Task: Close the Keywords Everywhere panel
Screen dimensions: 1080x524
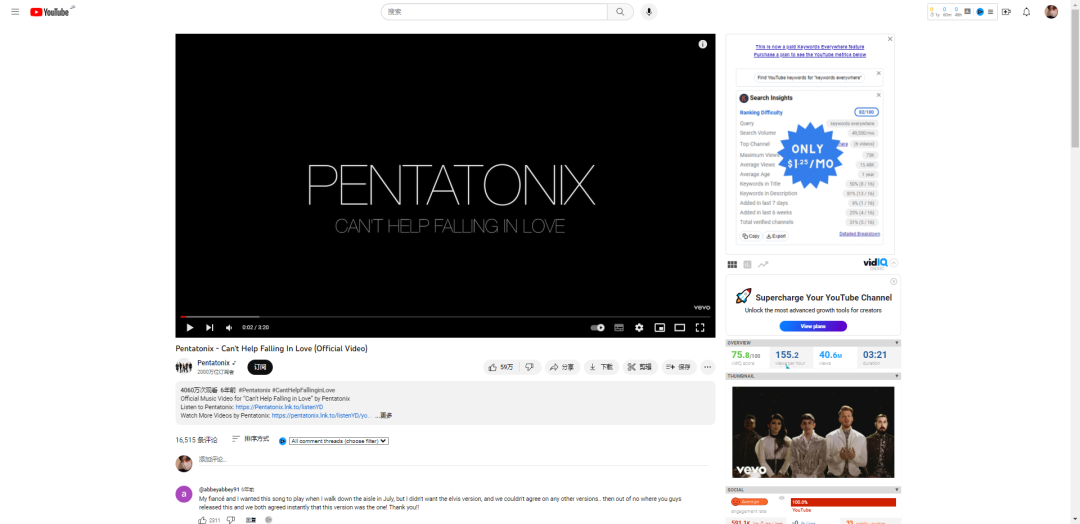Action: coord(890,39)
